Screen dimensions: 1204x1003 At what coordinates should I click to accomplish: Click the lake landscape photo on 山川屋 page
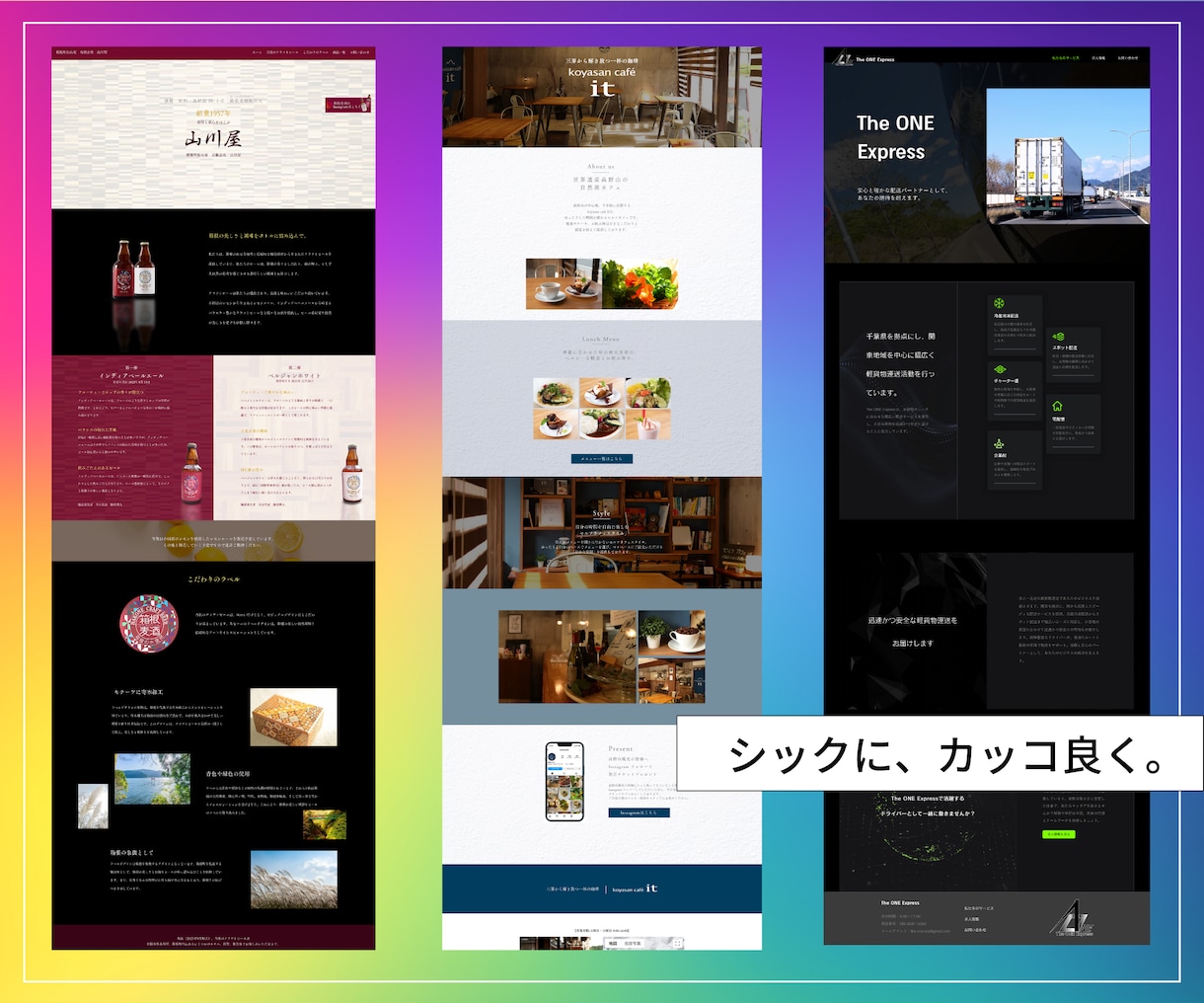point(152,779)
